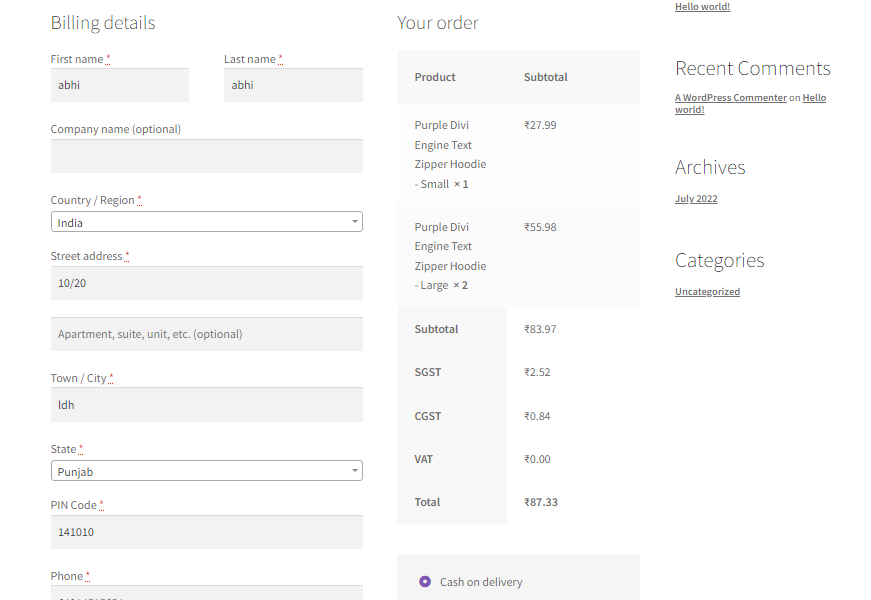Screen dimensions: 871x600
Task: Click the ₹27.99 price of the Small hoodie
Action: point(540,125)
